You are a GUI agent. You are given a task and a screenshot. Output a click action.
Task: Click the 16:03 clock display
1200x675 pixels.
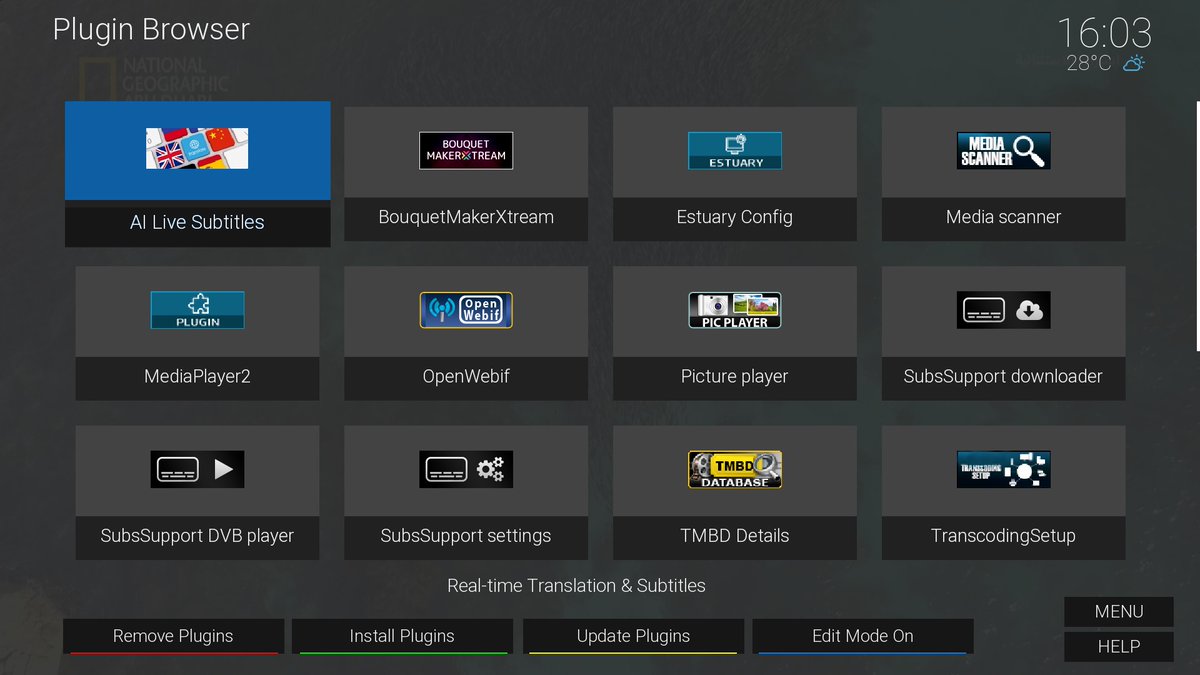pyautogui.click(x=1104, y=32)
